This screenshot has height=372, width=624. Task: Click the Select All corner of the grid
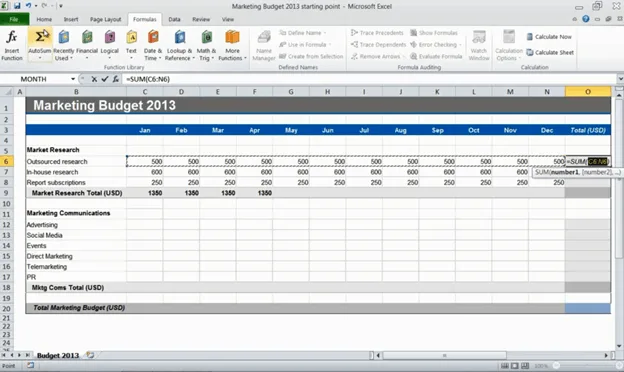(x=8, y=92)
